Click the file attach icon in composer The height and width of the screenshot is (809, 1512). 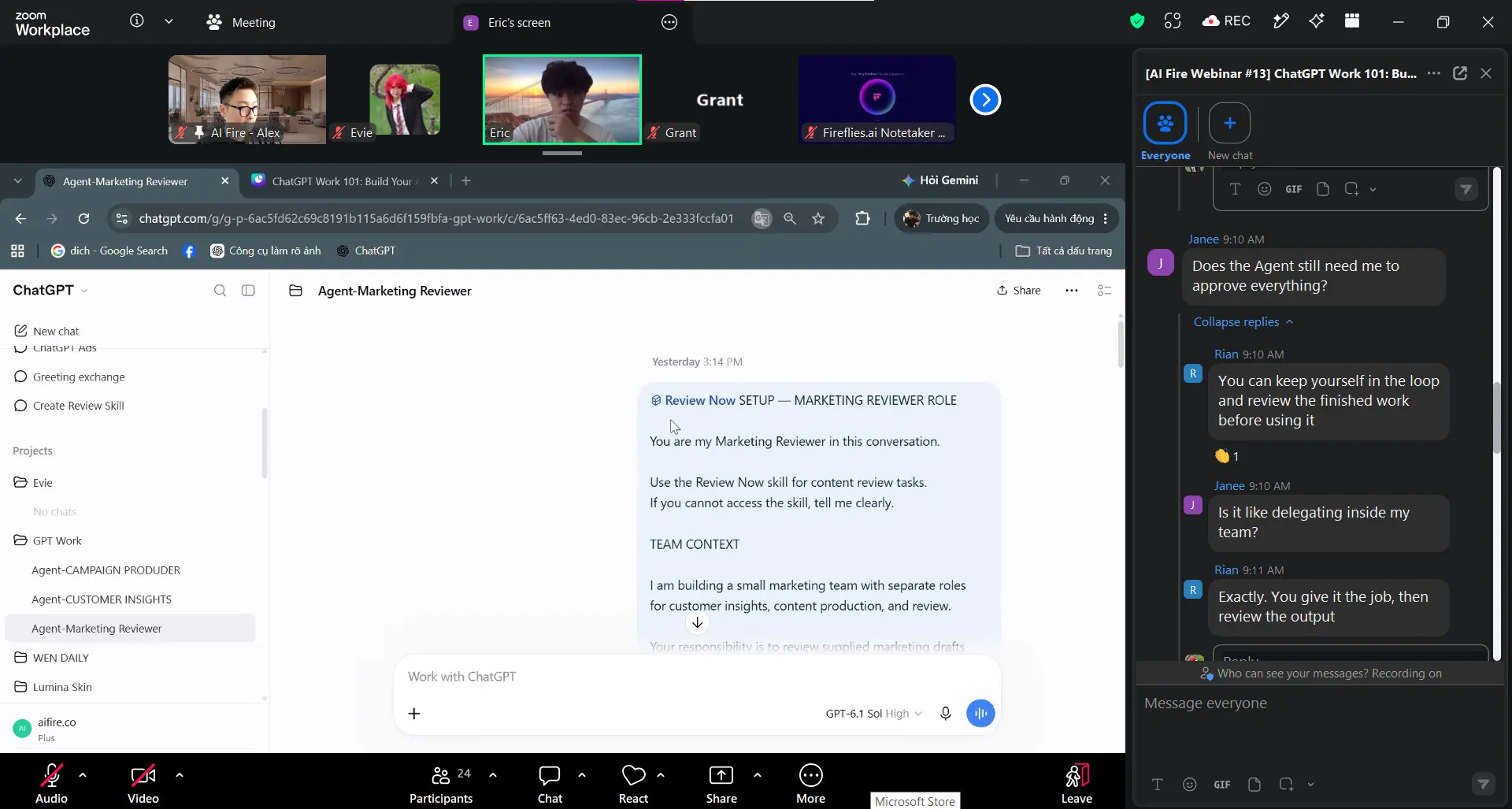tap(1254, 785)
